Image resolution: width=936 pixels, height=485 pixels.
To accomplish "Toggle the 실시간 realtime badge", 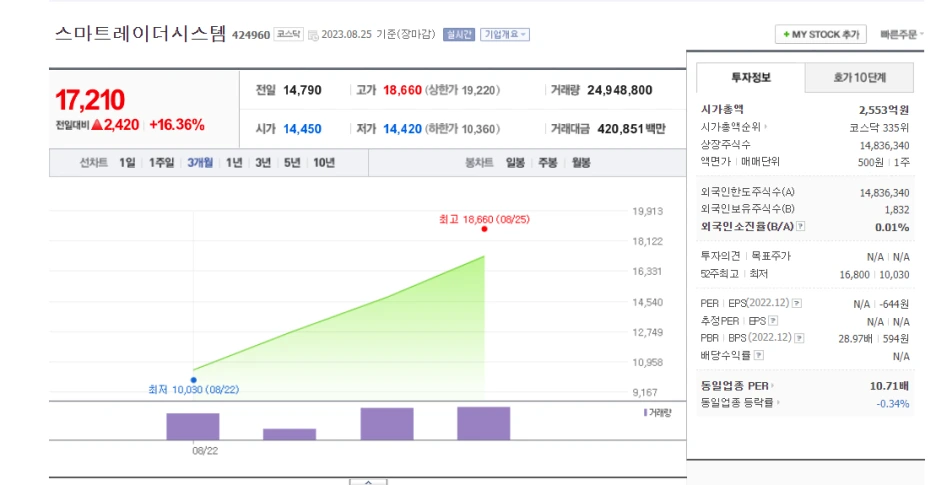I will pyautogui.click(x=458, y=35).
